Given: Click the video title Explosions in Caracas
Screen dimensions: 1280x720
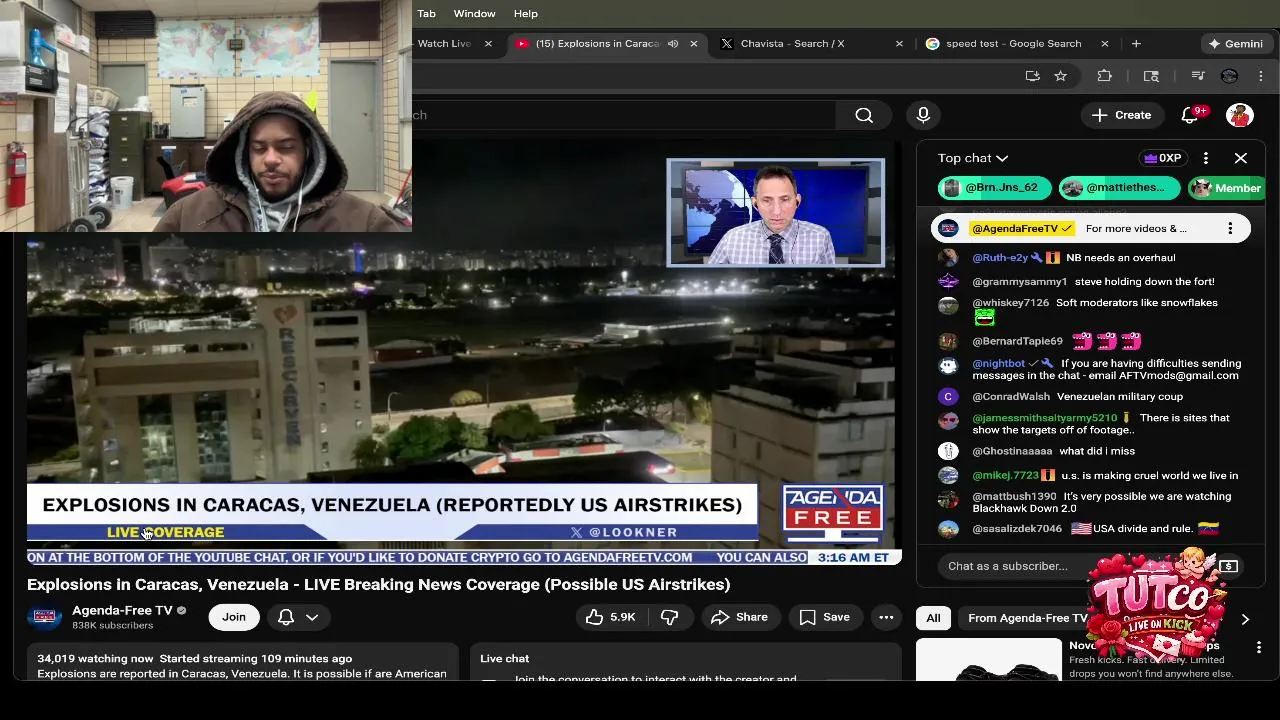Looking at the screenshot, I should (x=379, y=584).
